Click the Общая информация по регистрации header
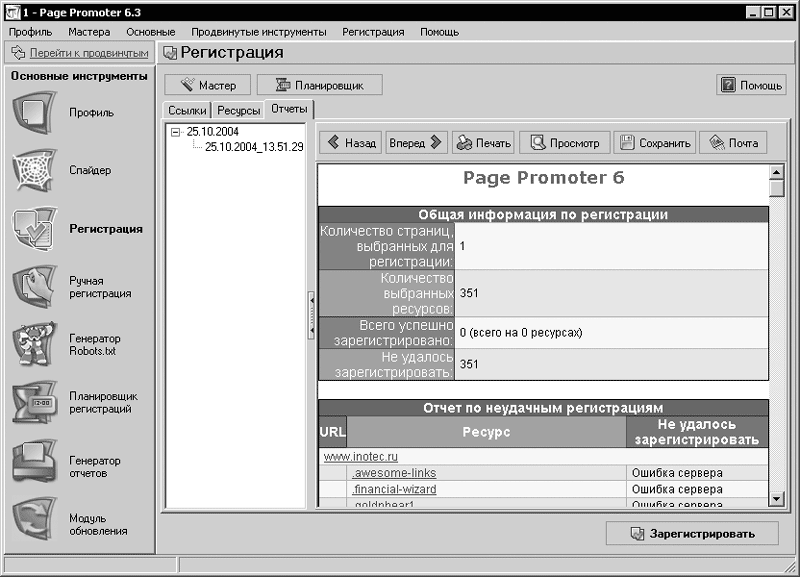This screenshot has height=577, width=800. [543, 215]
